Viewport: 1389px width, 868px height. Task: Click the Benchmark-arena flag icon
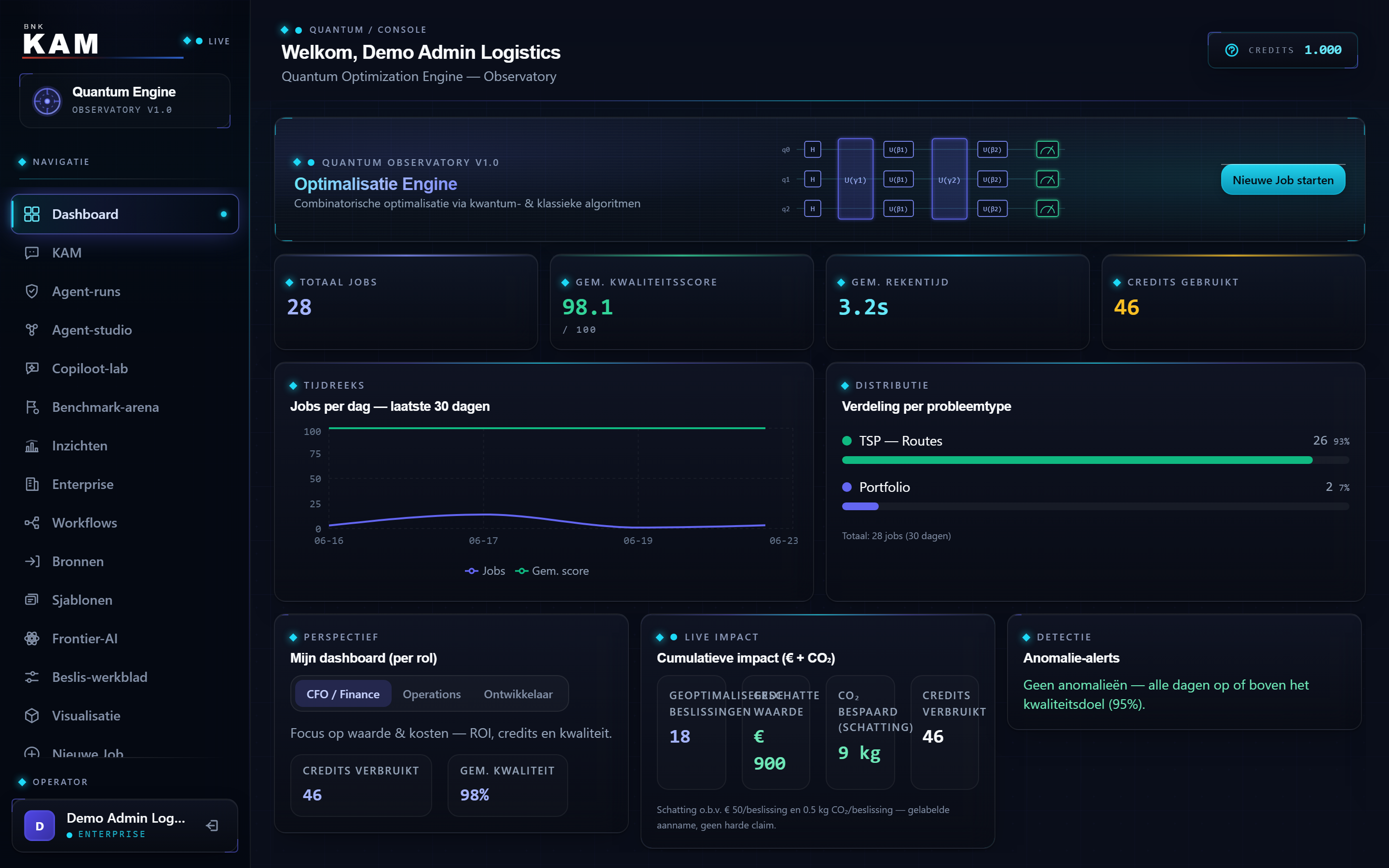click(31, 407)
